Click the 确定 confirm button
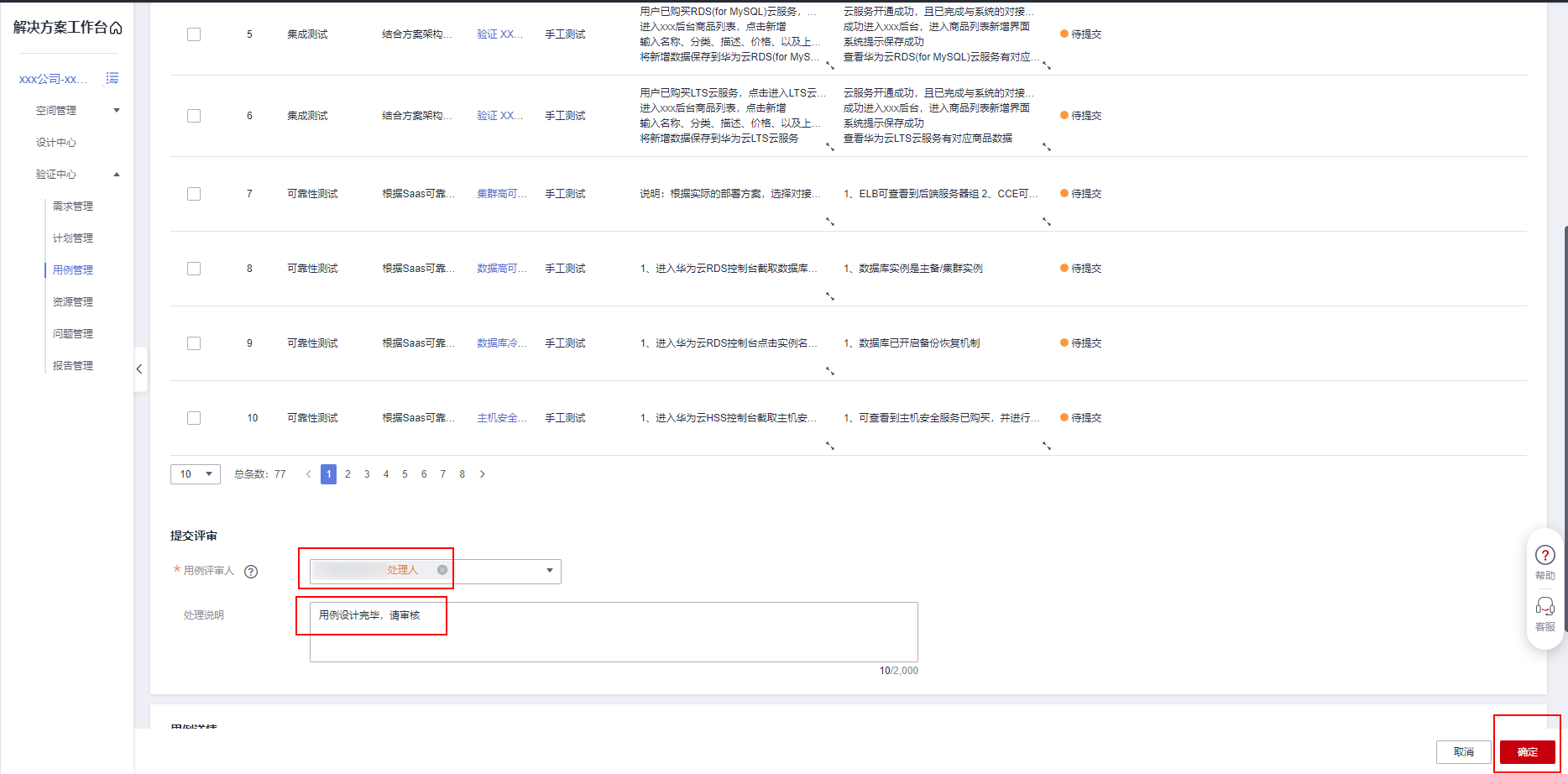The width and height of the screenshot is (1568, 774). pos(1528,752)
